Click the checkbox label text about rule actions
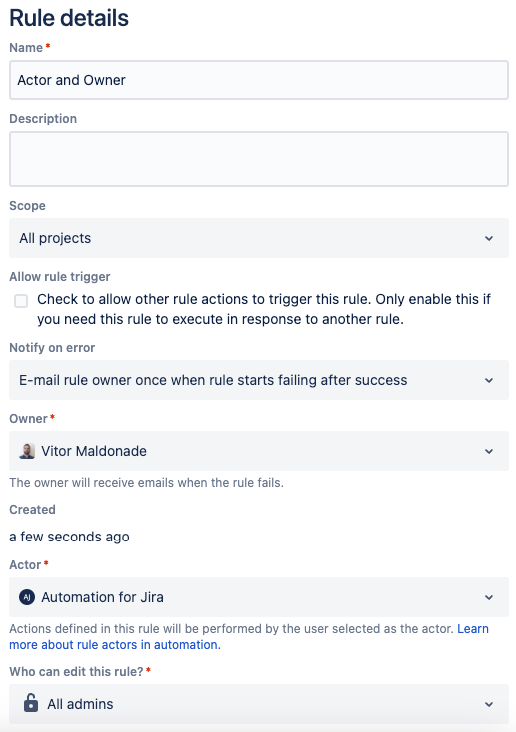This screenshot has width=516, height=732. (264, 309)
